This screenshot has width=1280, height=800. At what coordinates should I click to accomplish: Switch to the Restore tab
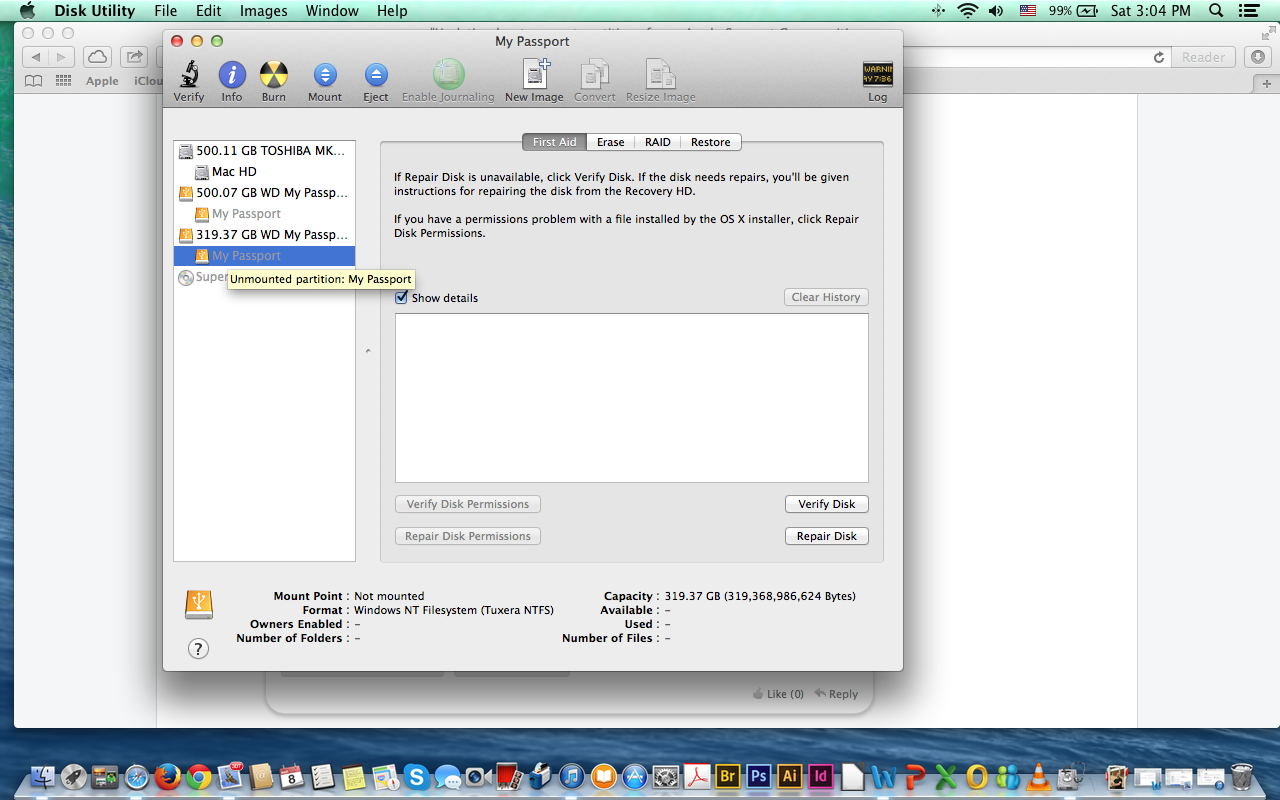tap(711, 142)
